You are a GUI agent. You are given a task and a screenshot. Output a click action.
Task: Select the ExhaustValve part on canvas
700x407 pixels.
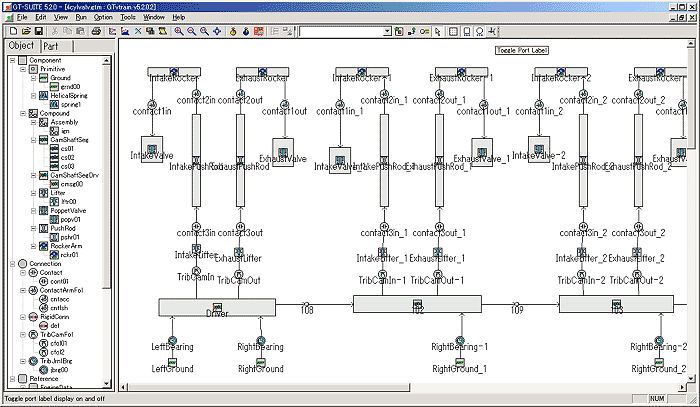283,152
